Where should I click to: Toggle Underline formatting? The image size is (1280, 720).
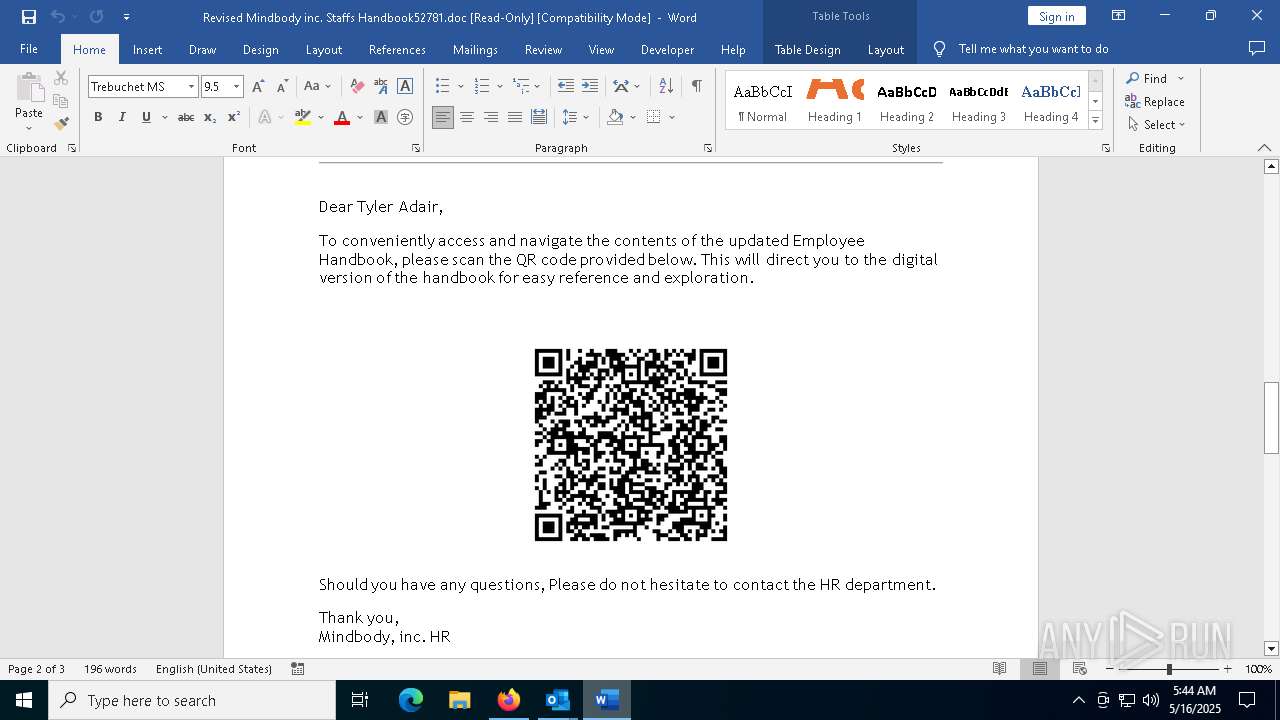tap(146, 117)
